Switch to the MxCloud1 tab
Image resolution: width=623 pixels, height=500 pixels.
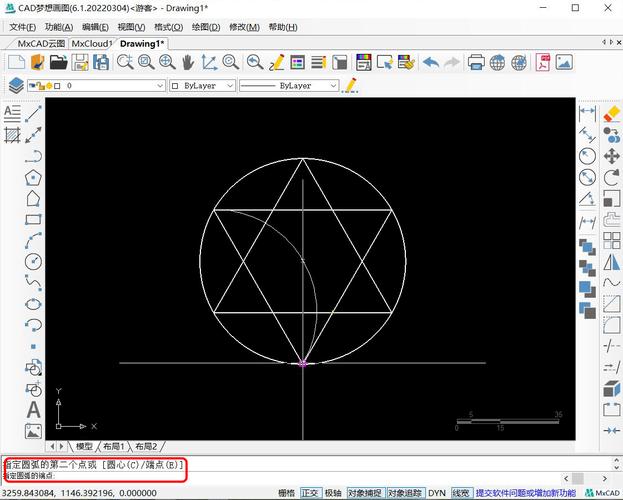coord(92,44)
